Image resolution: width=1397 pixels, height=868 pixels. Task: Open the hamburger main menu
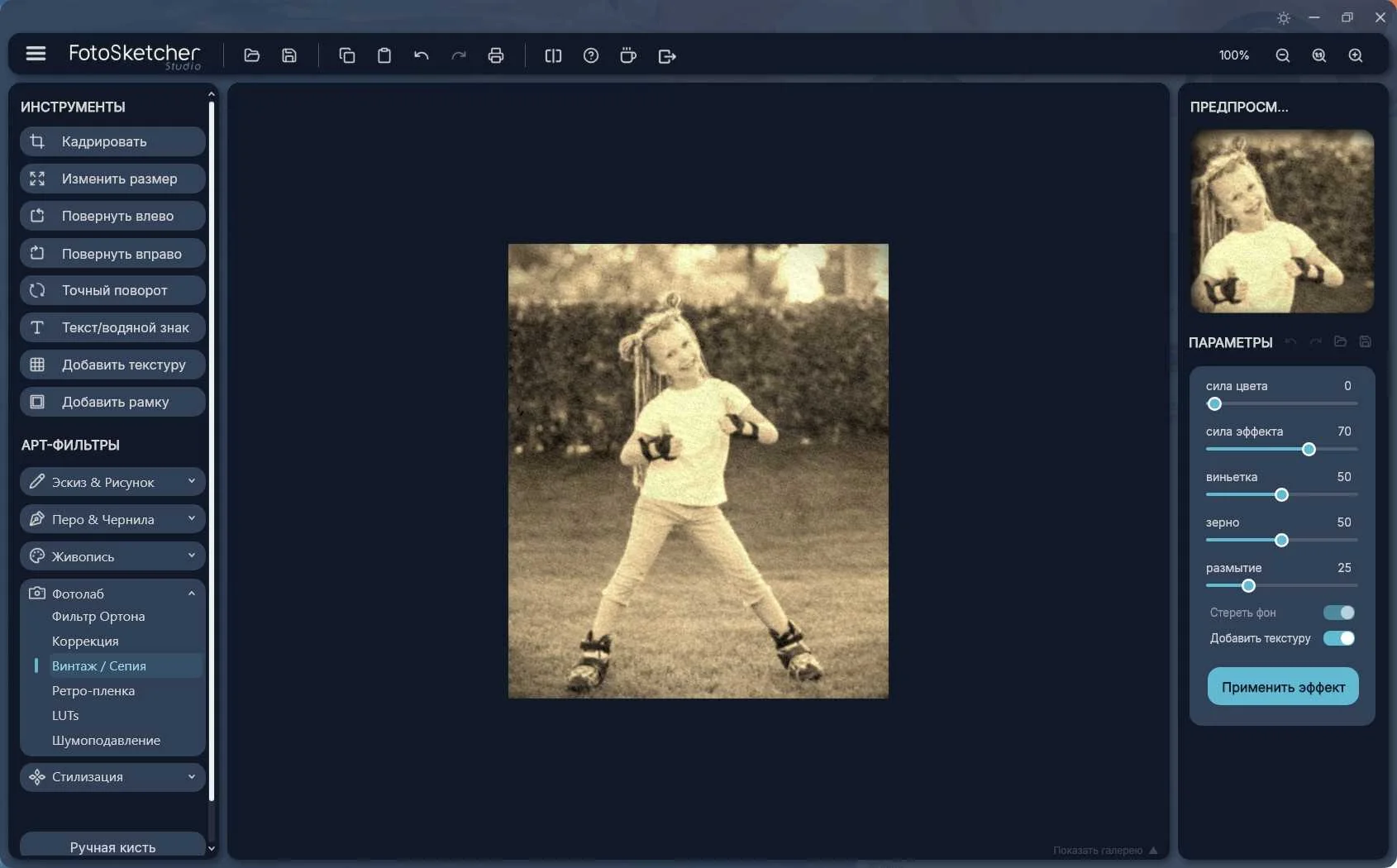(36, 54)
